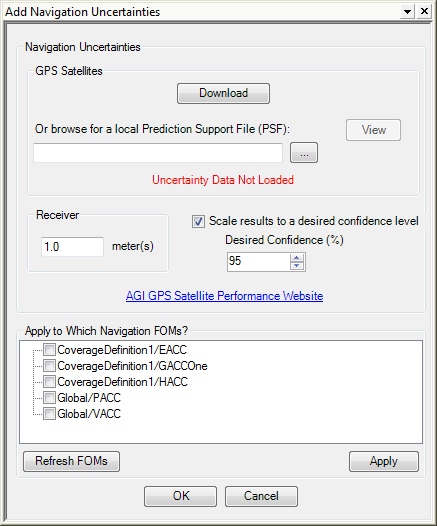The width and height of the screenshot is (437, 526).
Task: Check the CoverageDefinition1/HACC box
Action: (49, 381)
